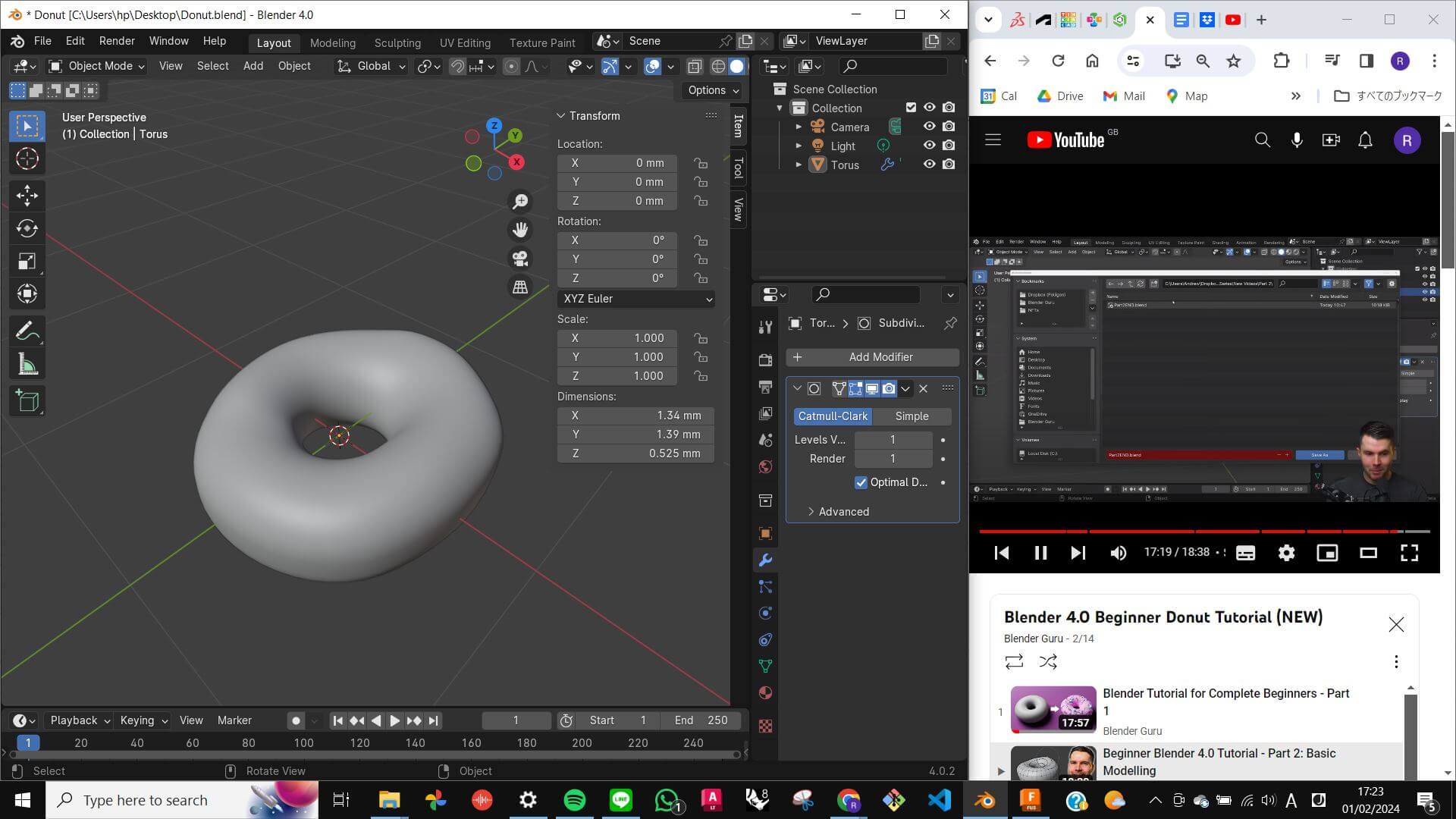Select the Scale tool
This screenshot has width=1456, height=819.
point(27,261)
